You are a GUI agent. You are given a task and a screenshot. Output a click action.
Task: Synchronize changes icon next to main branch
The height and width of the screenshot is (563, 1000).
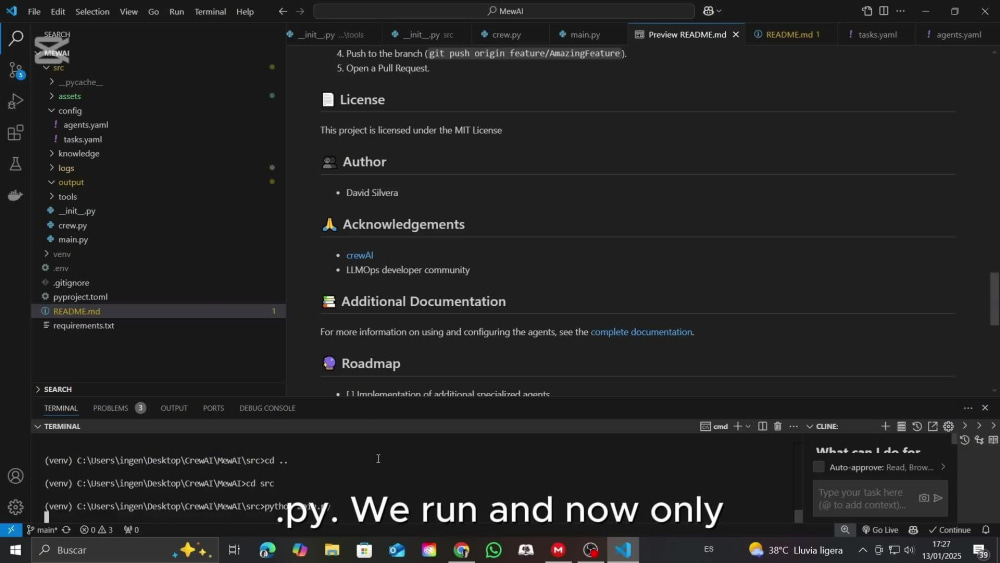point(66,530)
